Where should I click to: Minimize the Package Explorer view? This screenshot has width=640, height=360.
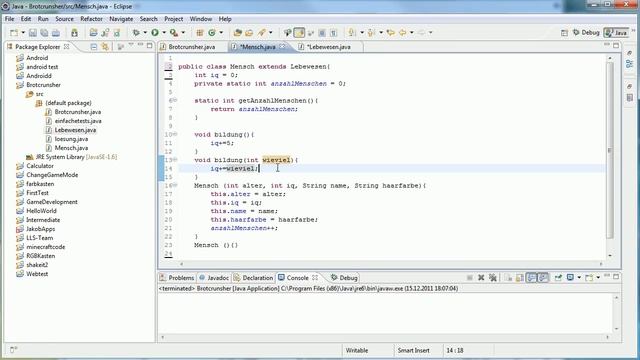140,45
